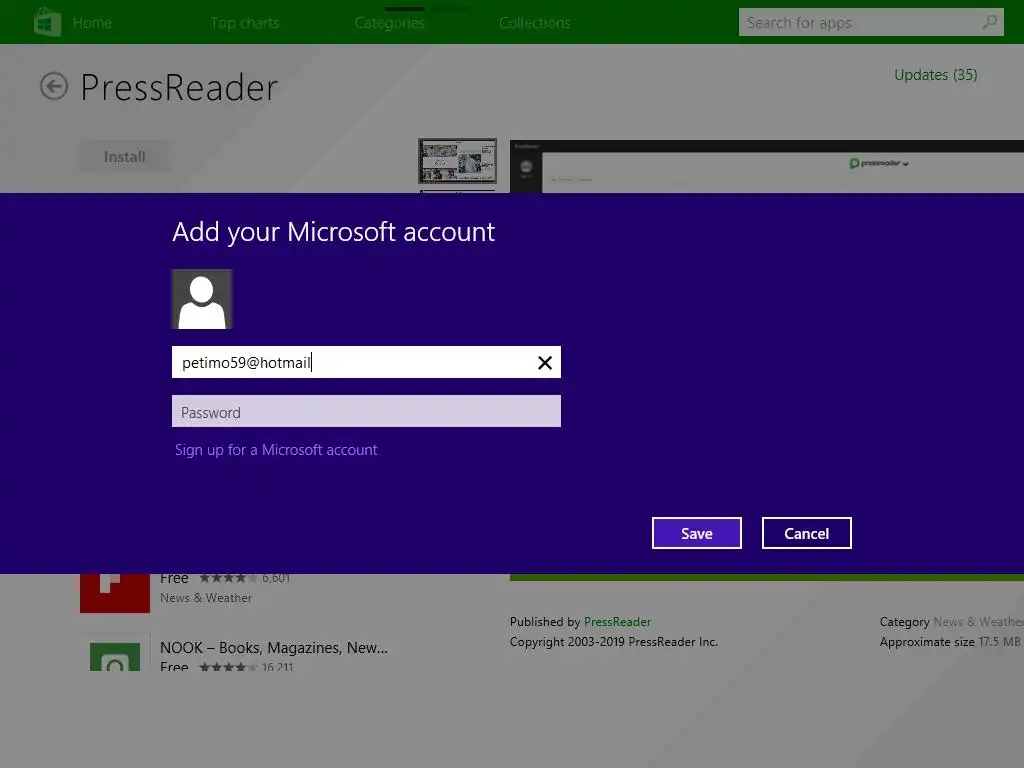Click the Cancel button
Image resolution: width=1024 pixels, height=768 pixels.
point(807,534)
